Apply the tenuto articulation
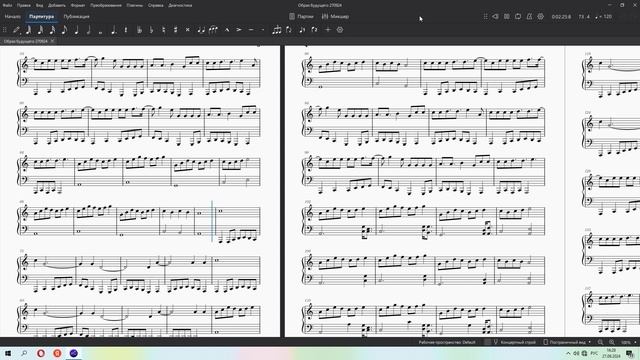Image resolution: width=640 pixels, height=360 pixels. (251, 29)
